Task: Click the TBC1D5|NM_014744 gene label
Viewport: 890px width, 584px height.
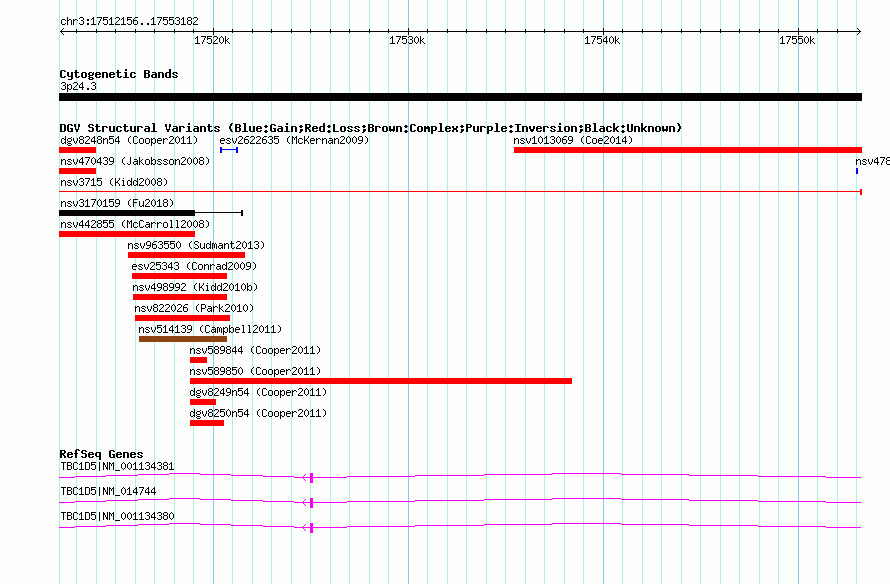Action: coord(108,491)
